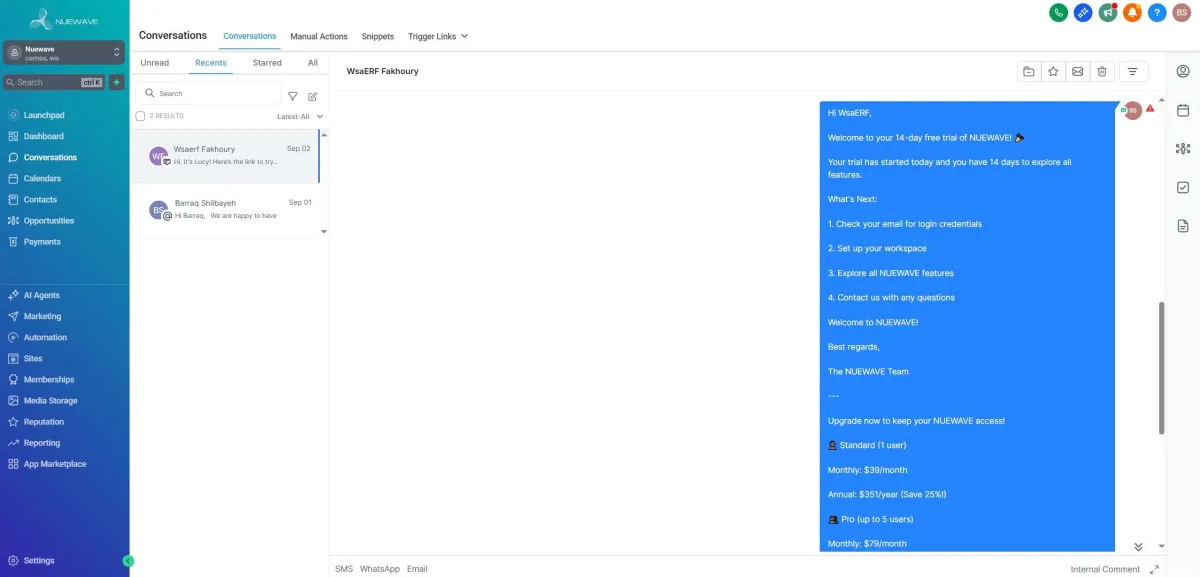The width and height of the screenshot is (1200, 577).
Task: Show the Recents conversations tab
Action: click(211, 62)
